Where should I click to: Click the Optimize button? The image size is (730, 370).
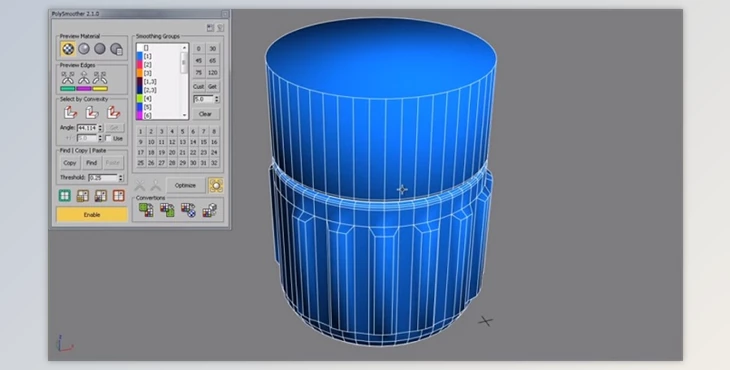point(185,185)
